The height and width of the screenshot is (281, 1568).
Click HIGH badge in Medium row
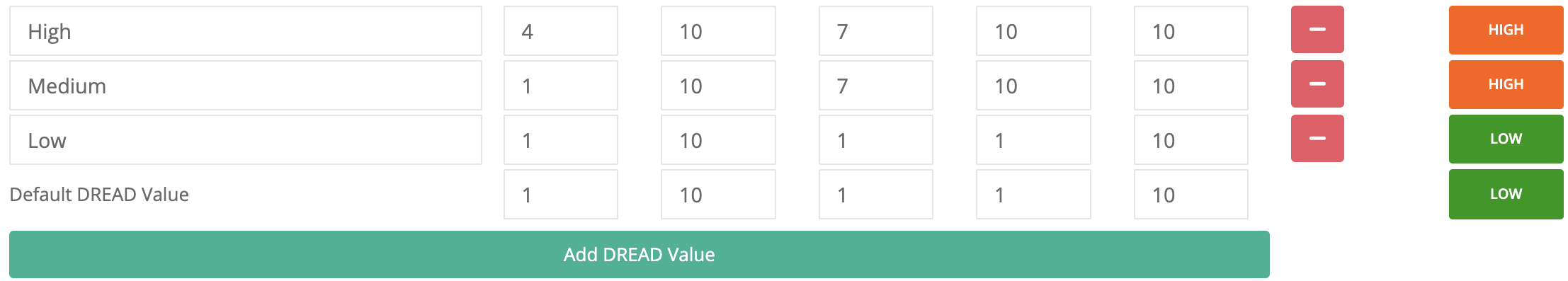coord(1506,84)
